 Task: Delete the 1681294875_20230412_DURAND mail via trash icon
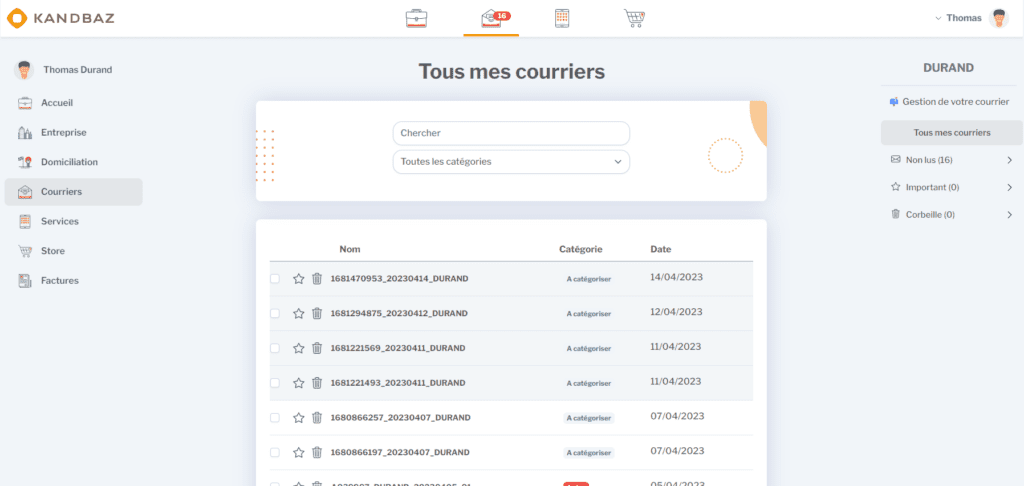(317, 314)
